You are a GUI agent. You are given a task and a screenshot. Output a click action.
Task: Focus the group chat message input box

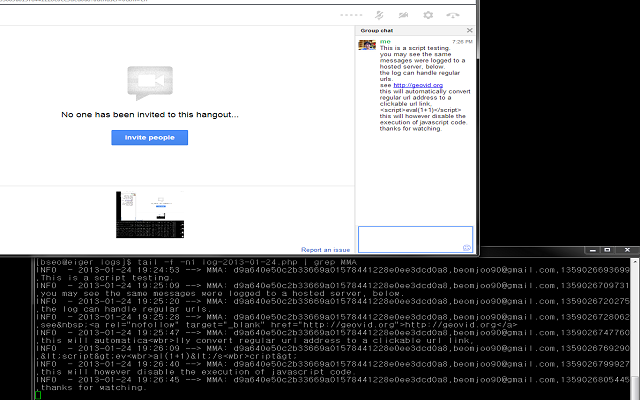point(415,240)
